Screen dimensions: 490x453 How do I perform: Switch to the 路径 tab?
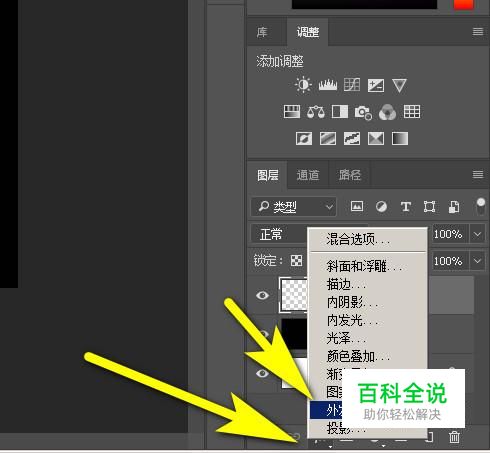350,175
